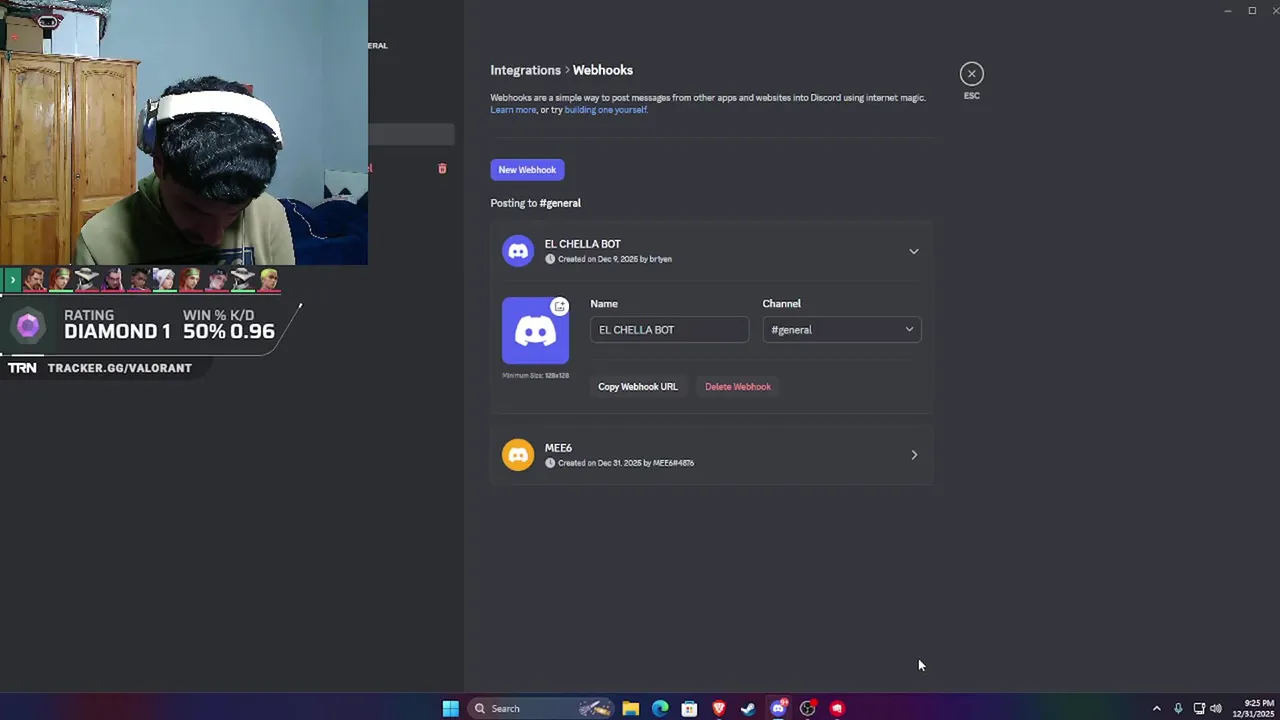Click the MEE6 orange avatar icon
The image size is (1280, 720).
click(x=518, y=455)
